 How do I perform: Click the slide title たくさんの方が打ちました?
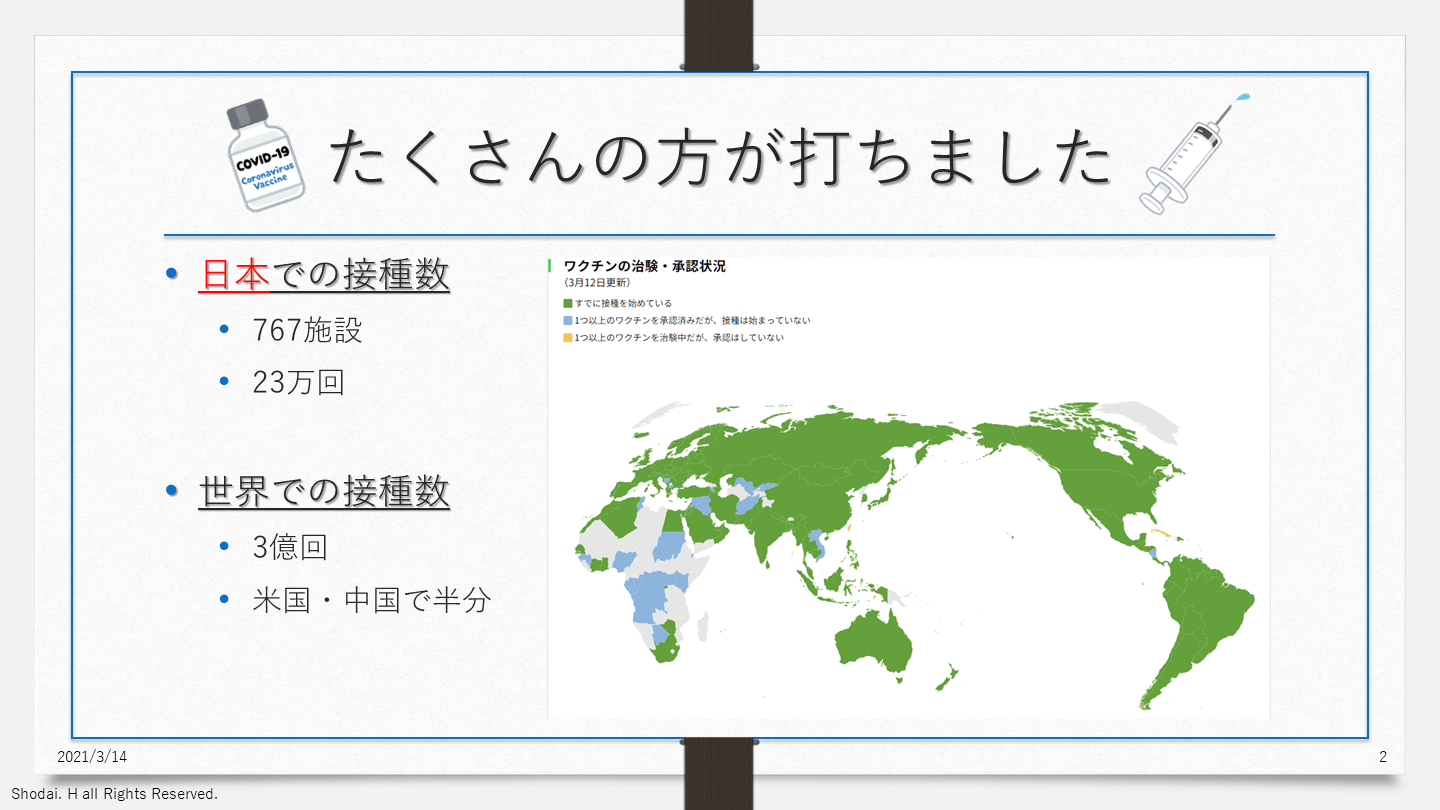point(720,158)
